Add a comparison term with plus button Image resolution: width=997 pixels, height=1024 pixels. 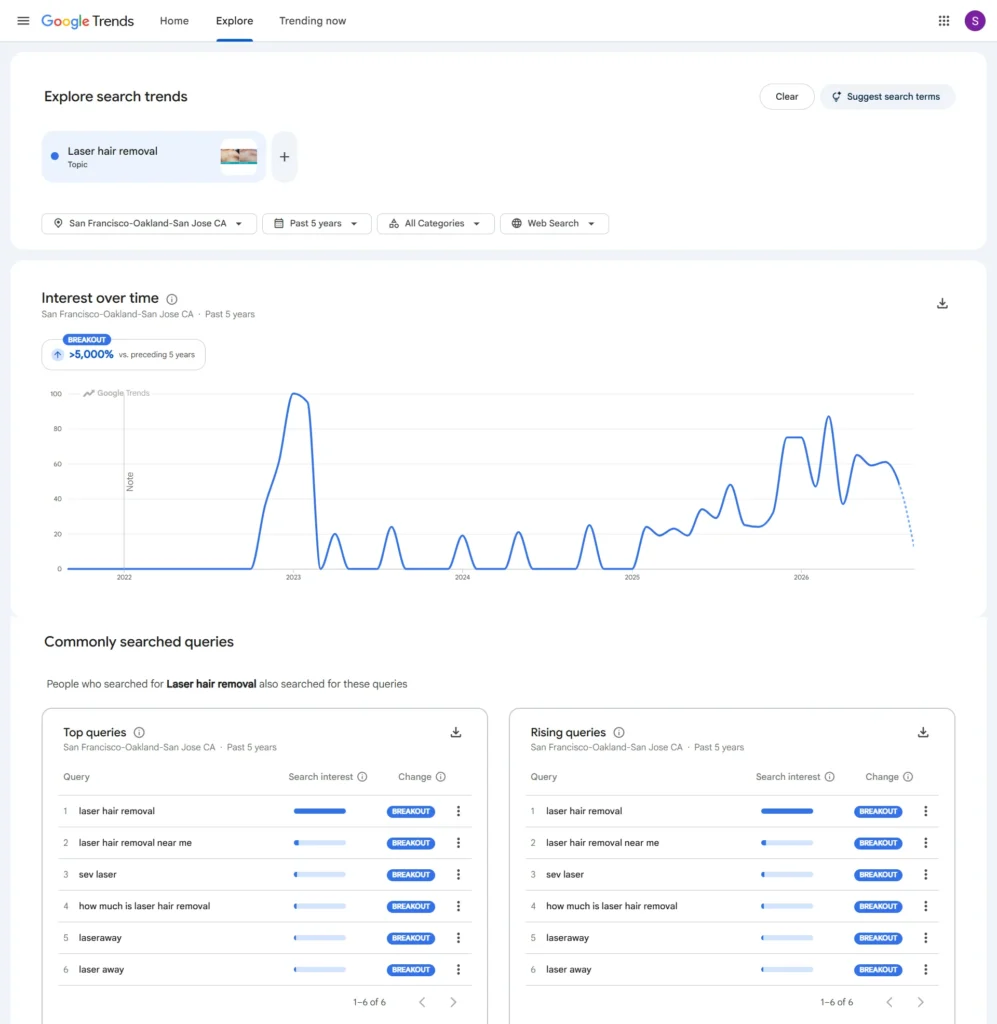click(285, 157)
